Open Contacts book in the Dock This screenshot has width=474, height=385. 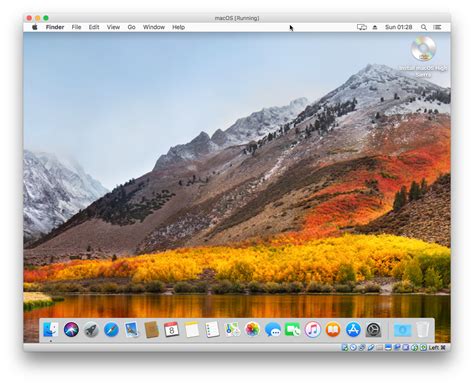[152, 330]
